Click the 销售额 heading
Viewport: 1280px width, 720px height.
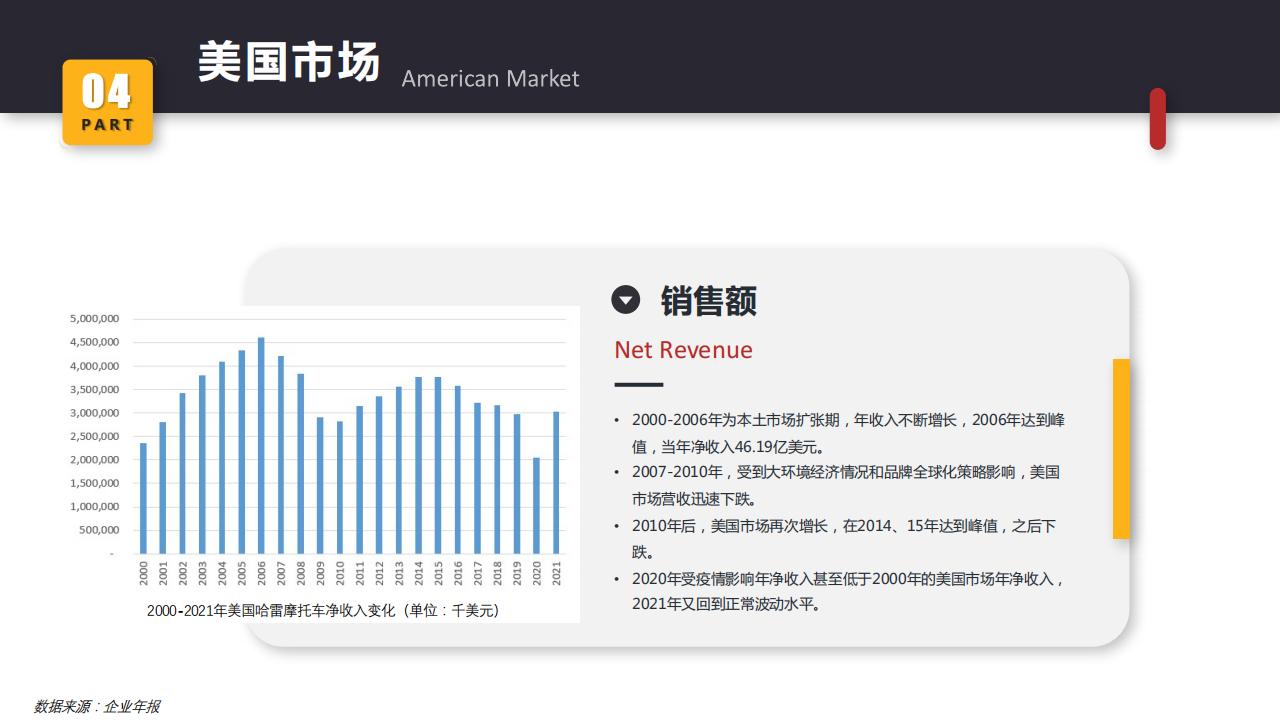[708, 300]
